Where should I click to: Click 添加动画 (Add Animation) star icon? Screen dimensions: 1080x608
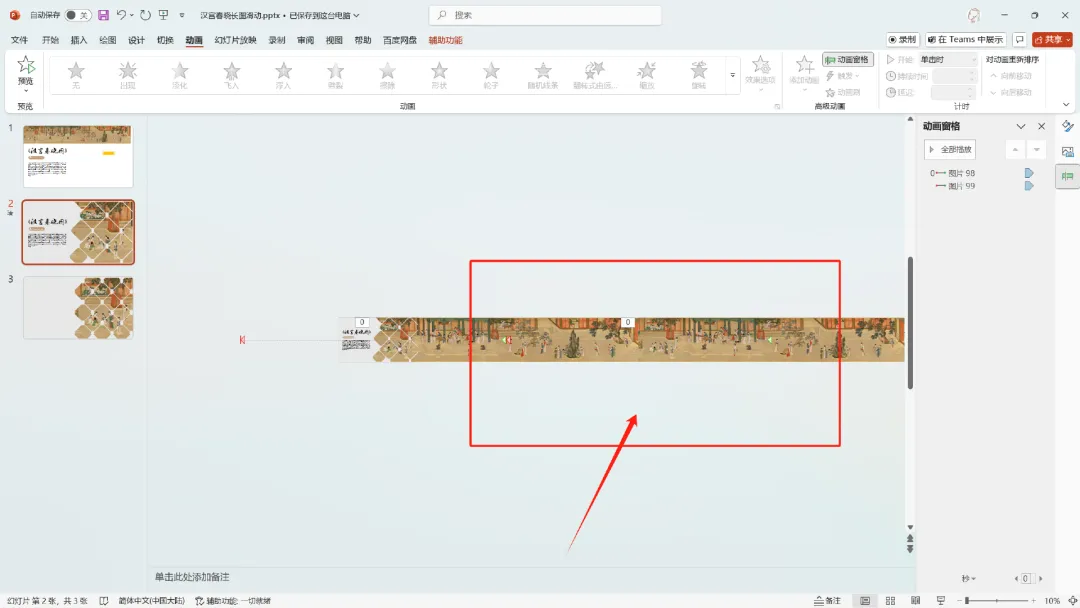tap(804, 65)
